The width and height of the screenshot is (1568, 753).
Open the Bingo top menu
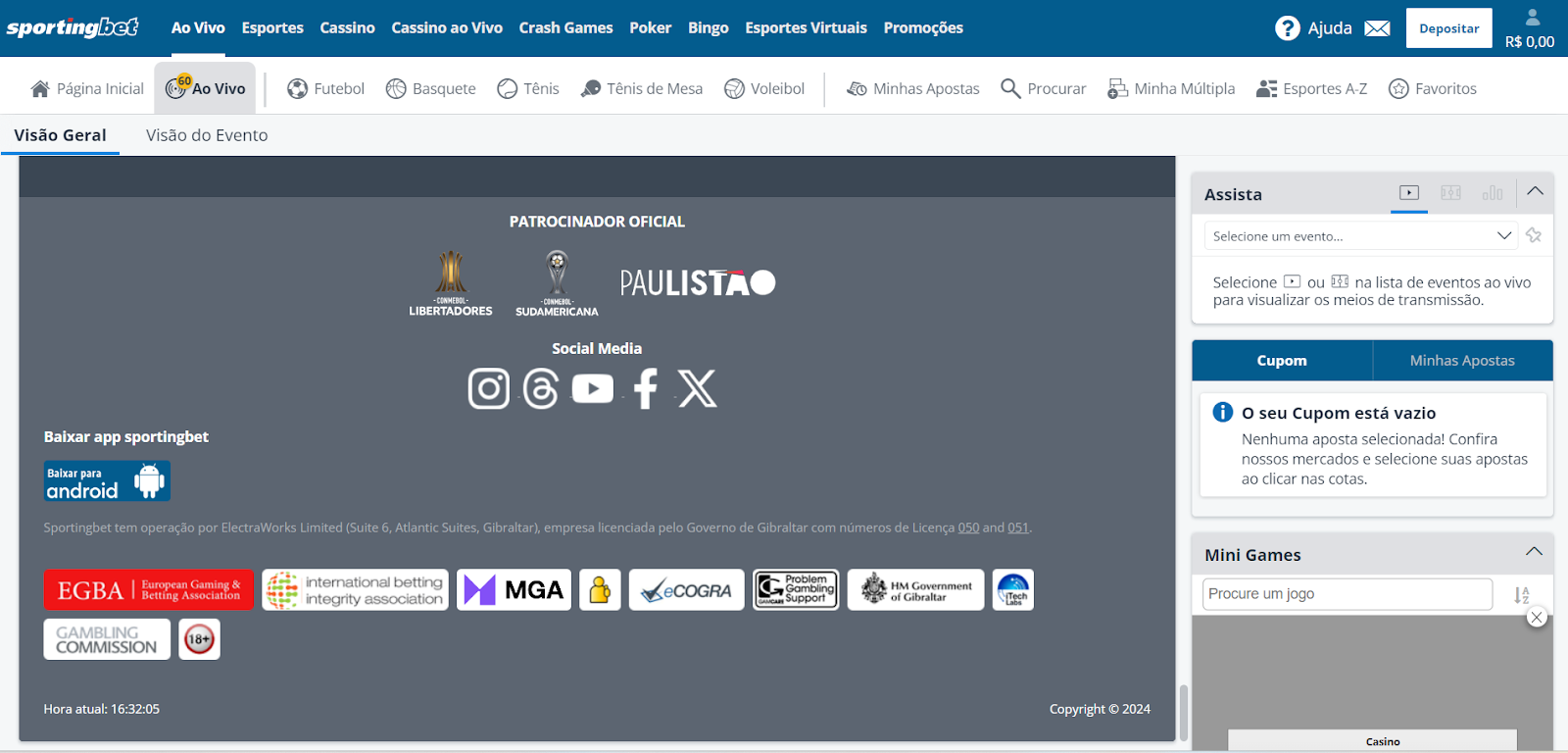pos(708,27)
